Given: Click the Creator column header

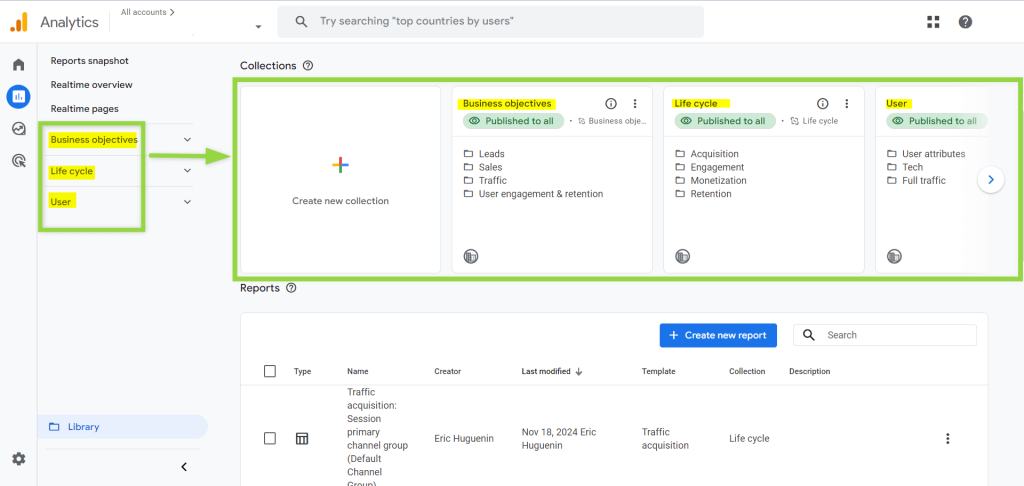Looking at the screenshot, I should pyautogui.click(x=447, y=371).
